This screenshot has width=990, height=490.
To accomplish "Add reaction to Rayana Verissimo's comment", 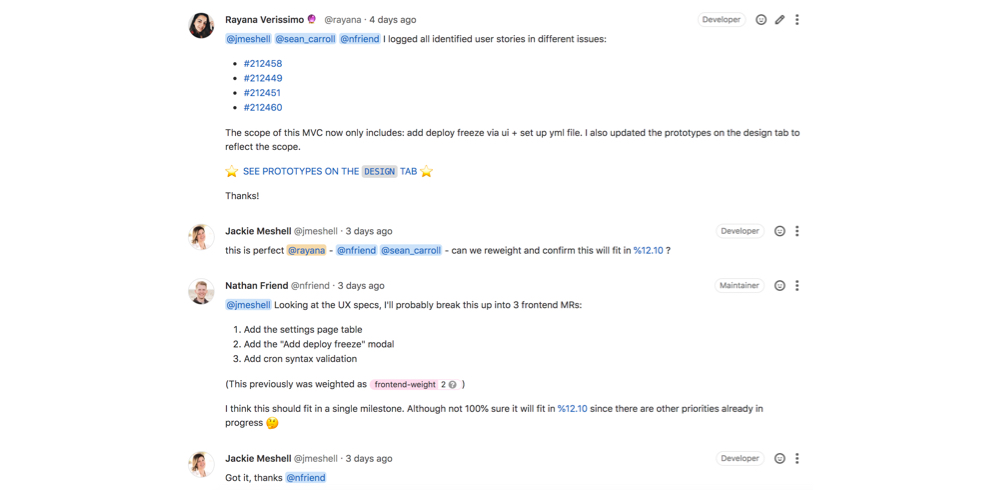I will coord(761,20).
